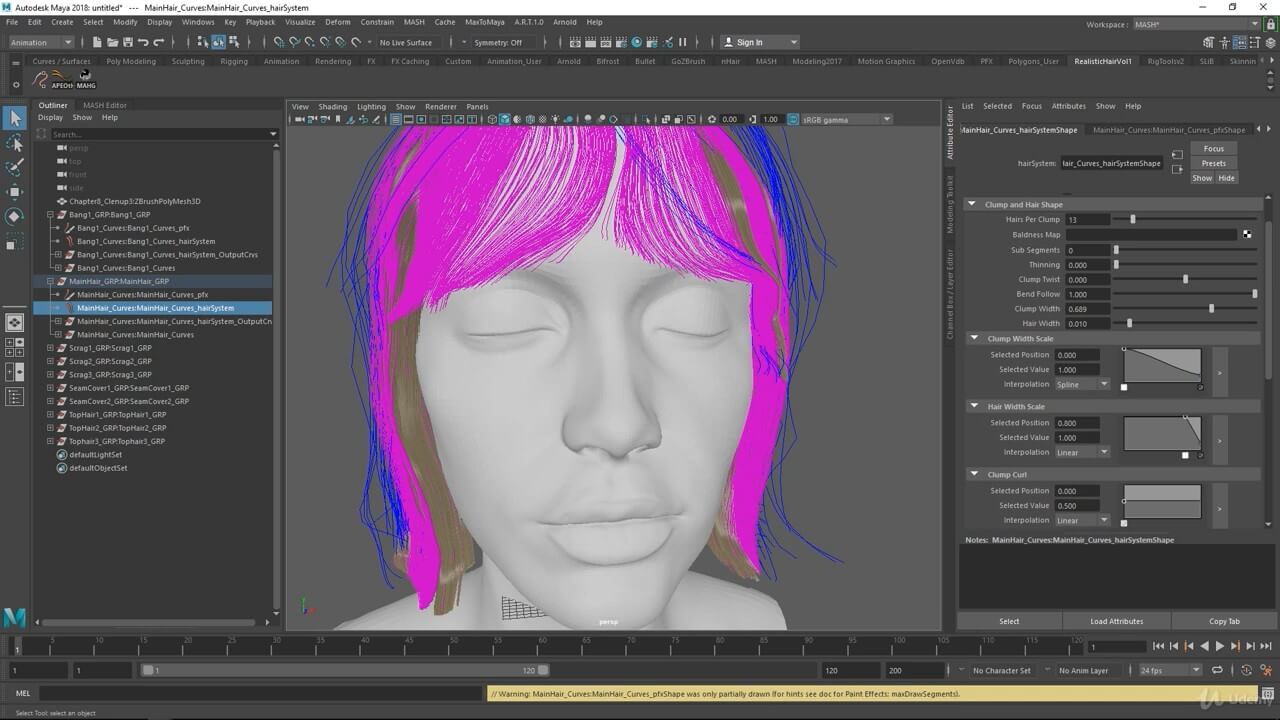Switch to the MASH Editor tab

(x=104, y=105)
